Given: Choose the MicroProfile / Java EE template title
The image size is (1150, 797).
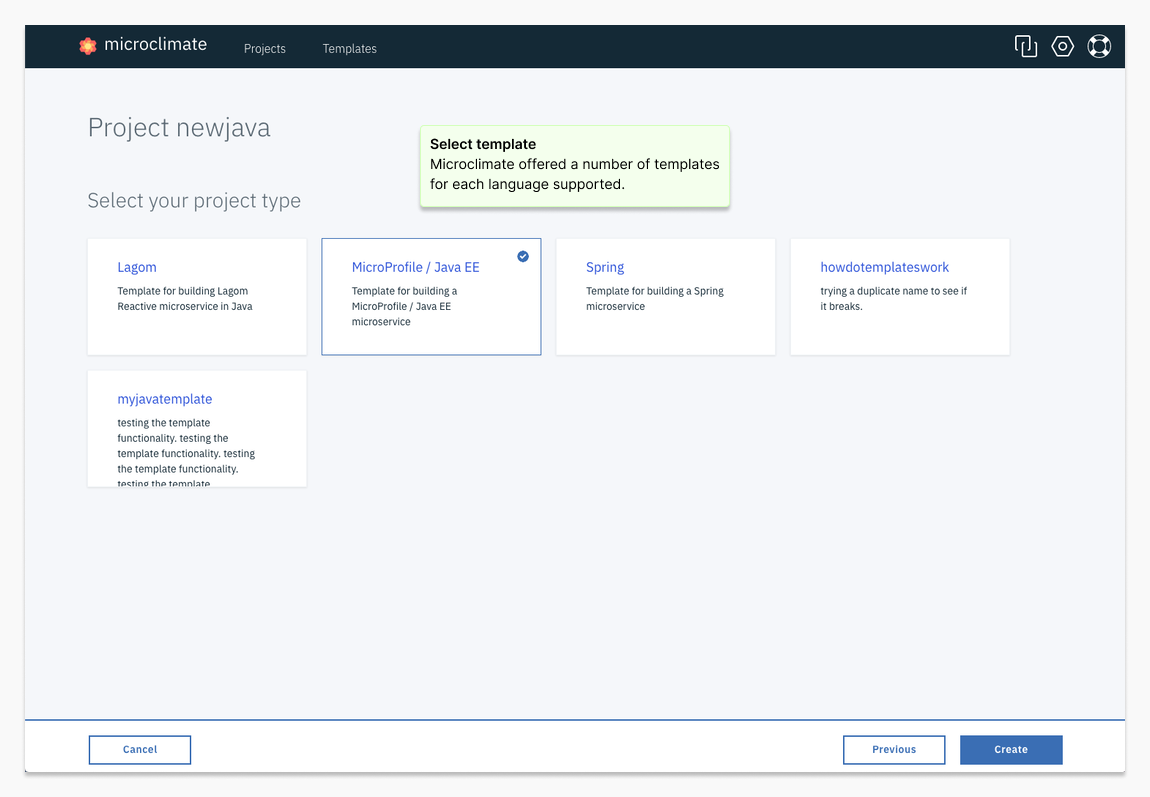Looking at the screenshot, I should [x=415, y=267].
